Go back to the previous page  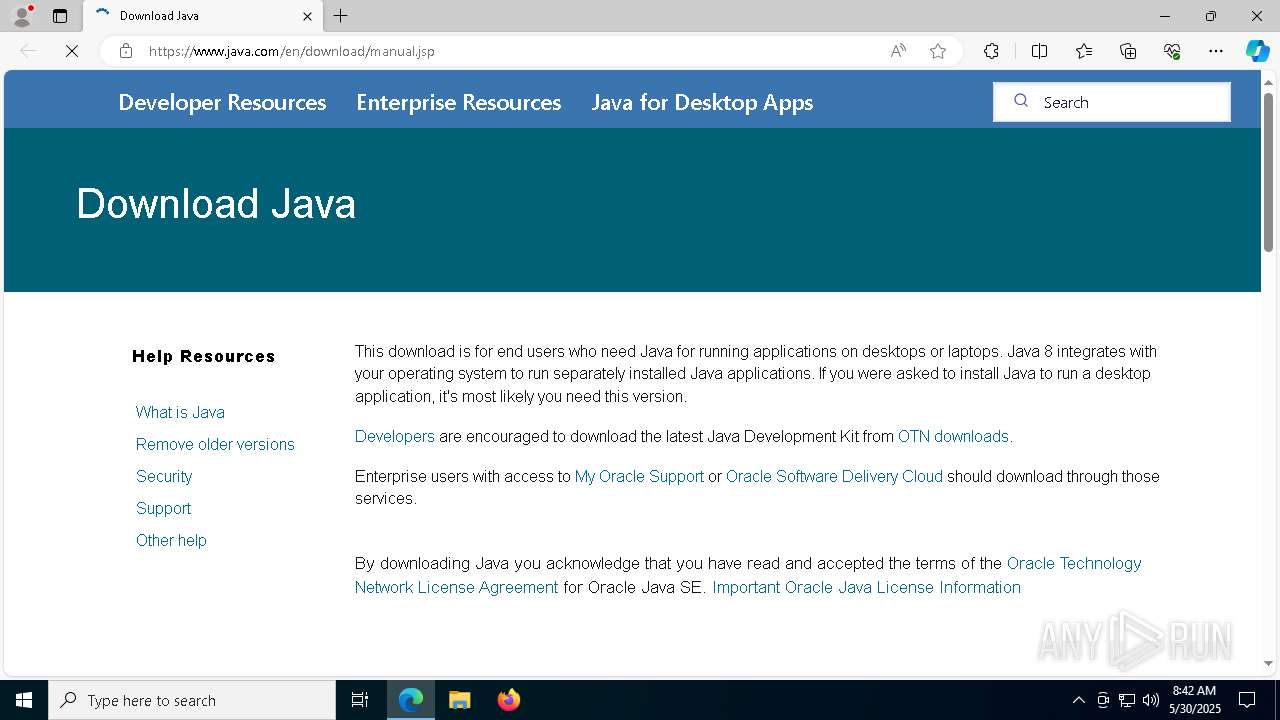28,51
